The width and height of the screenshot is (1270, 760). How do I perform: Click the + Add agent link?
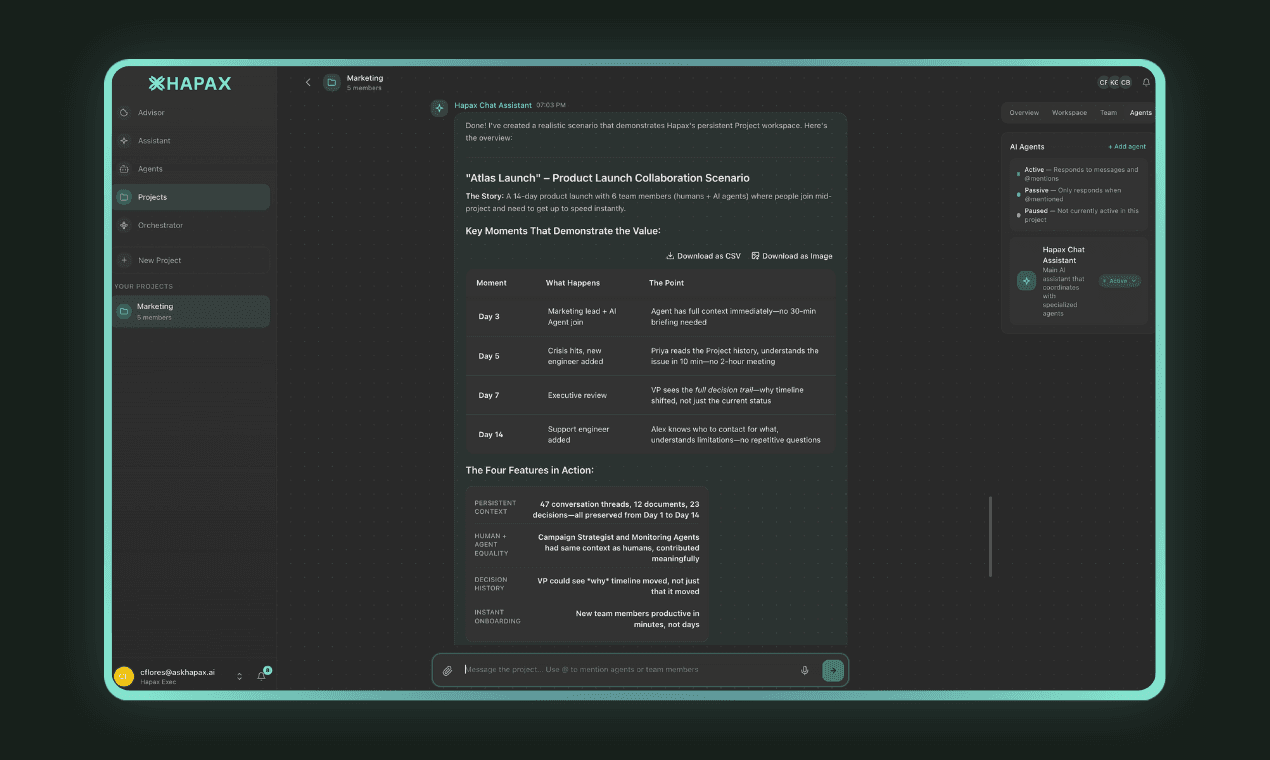point(1127,146)
